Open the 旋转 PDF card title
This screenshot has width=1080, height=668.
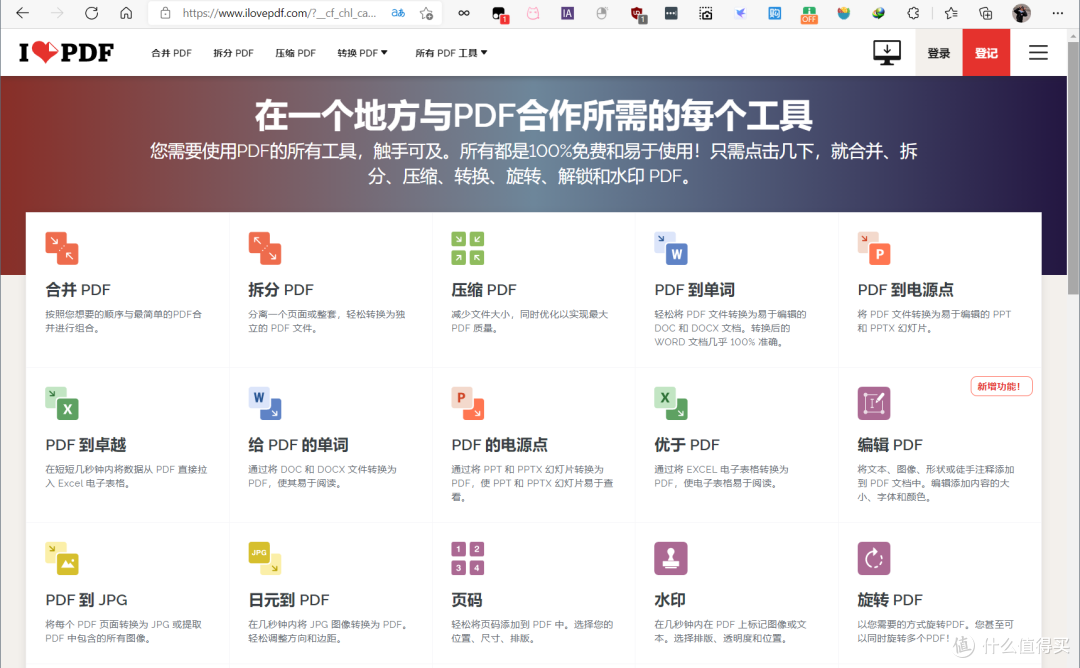click(x=890, y=600)
